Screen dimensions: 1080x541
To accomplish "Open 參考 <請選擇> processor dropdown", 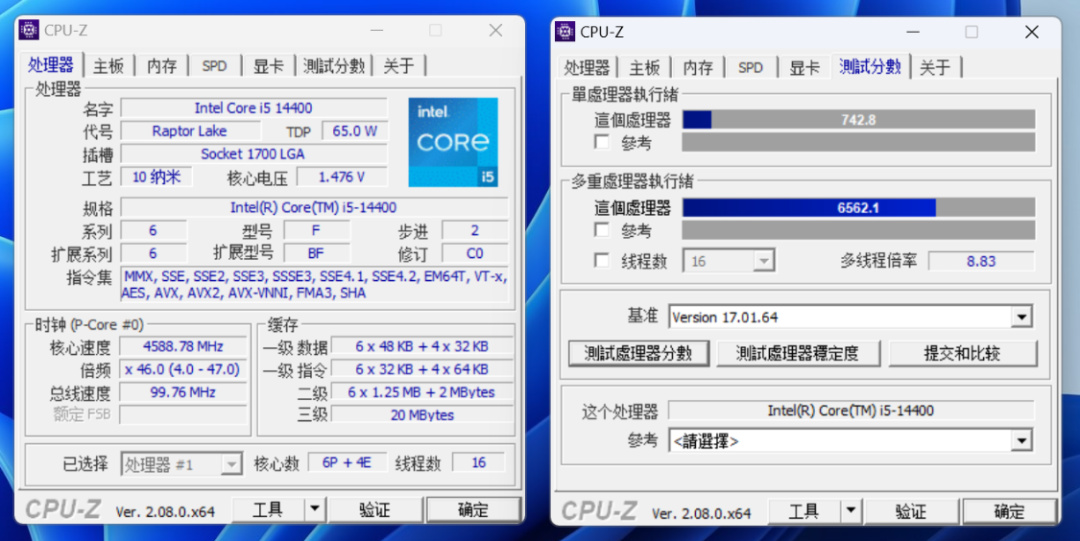I will tap(851, 440).
